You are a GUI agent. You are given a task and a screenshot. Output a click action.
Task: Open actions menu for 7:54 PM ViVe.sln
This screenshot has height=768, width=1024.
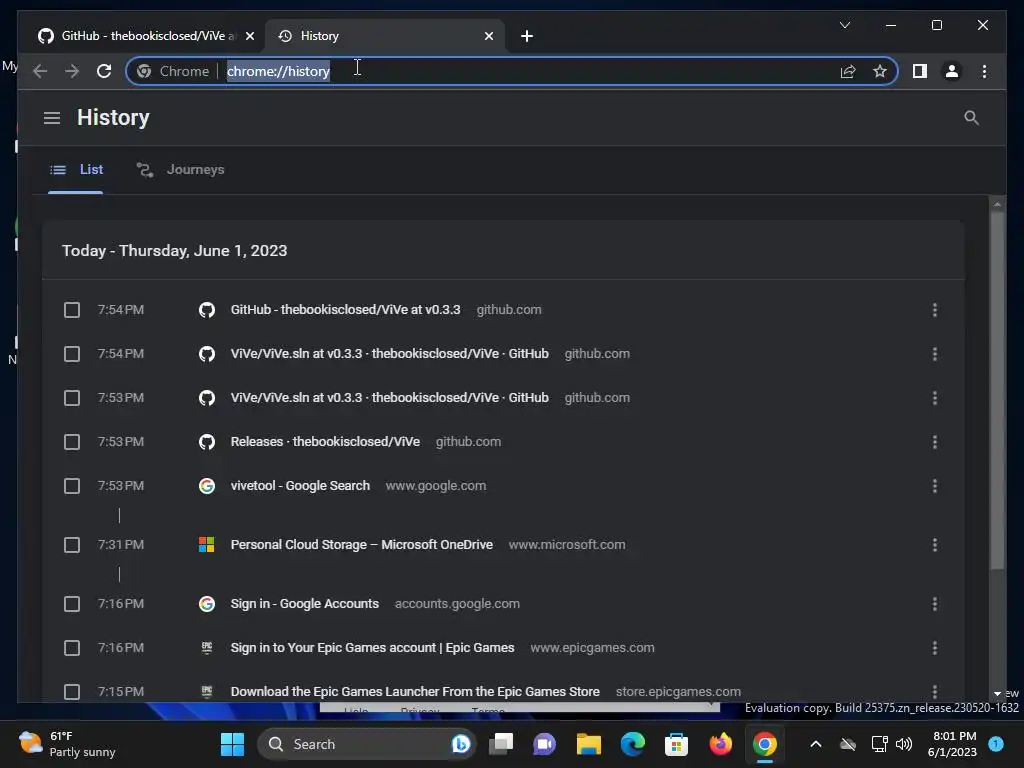[x=935, y=354]
